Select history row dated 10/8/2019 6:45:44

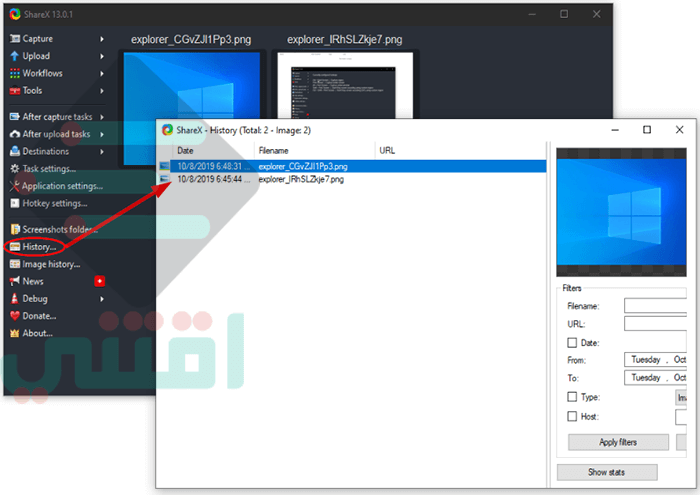point(353,179)
